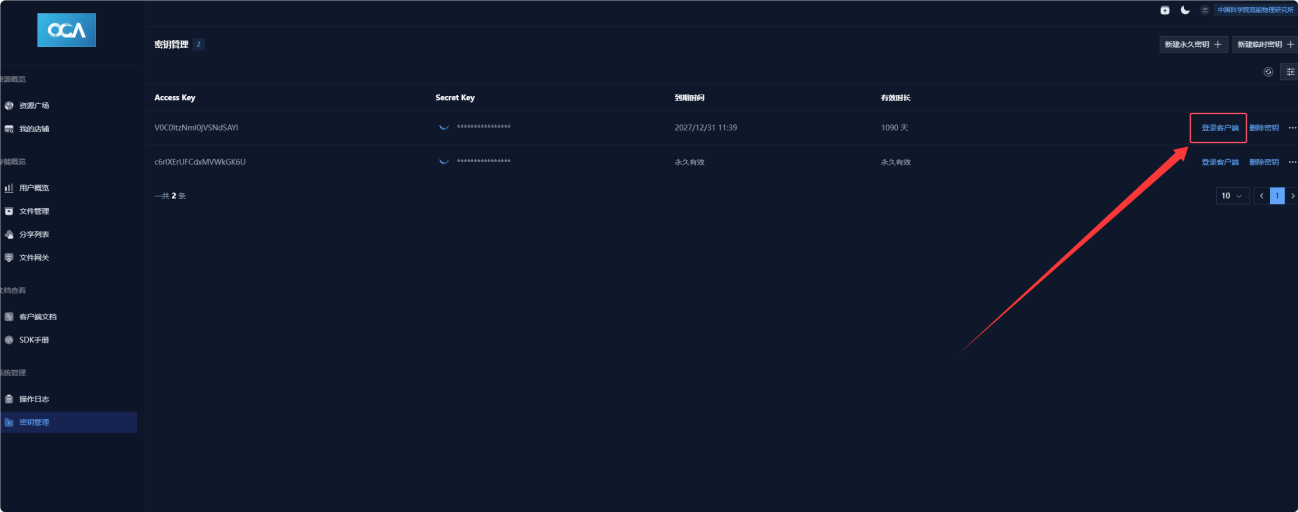This screenshot has height=512, width=1298.
Task: Click the 新建永久密钥 button
Action: point(1191,45)
